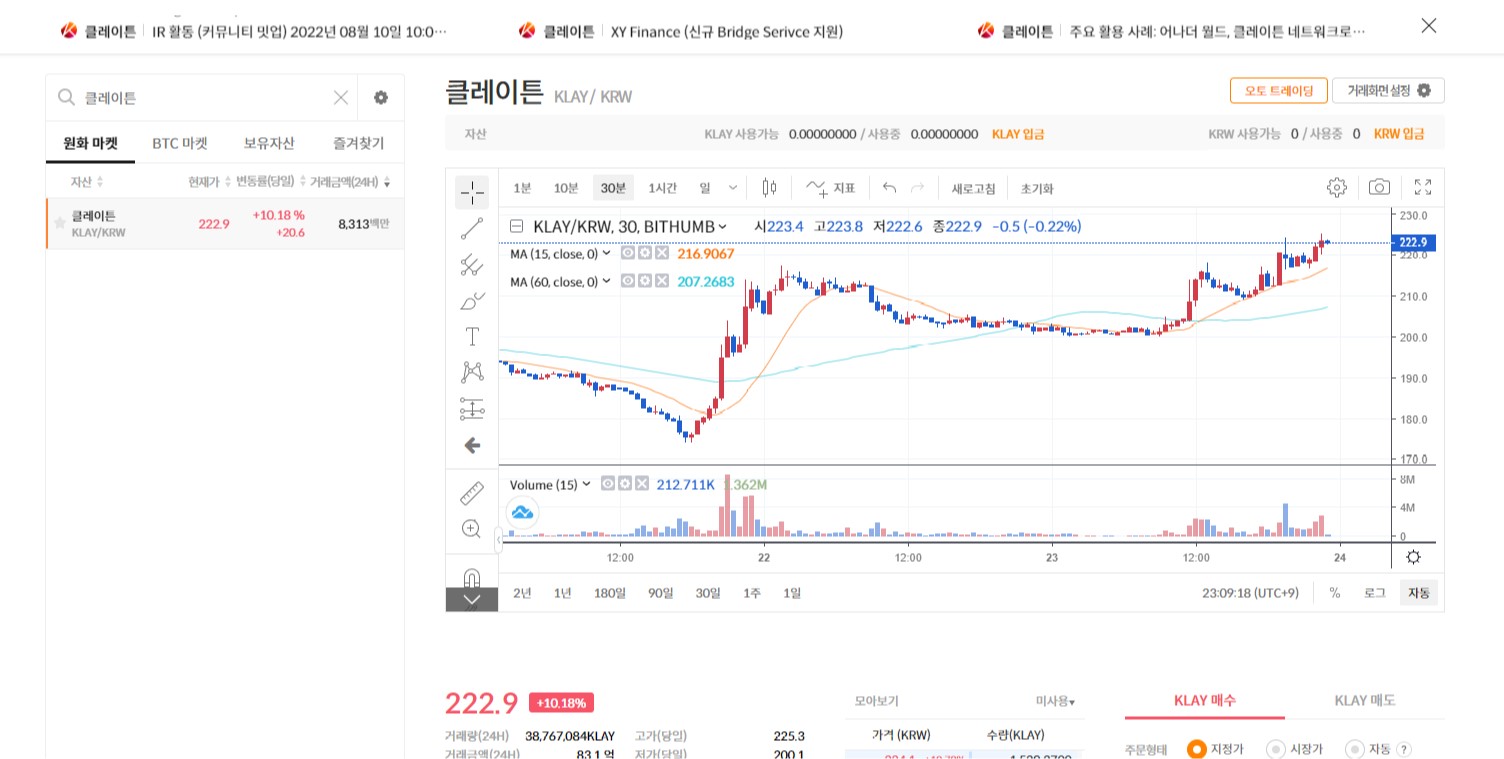
Task: Expand MA (15, close, 0) dropdown arrow
Action: (x=606, y=254)
